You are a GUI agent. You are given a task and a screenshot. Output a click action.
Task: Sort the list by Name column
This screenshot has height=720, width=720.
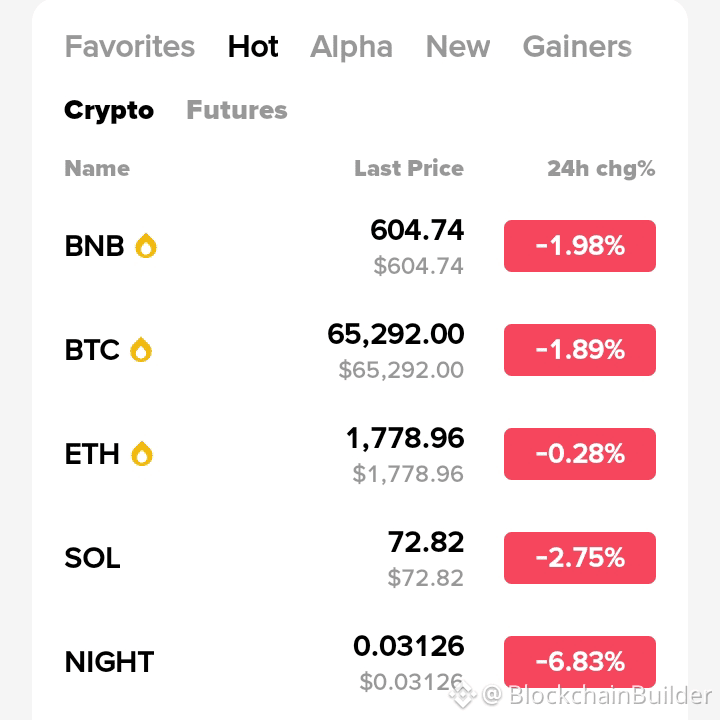[x=97, y=169]
